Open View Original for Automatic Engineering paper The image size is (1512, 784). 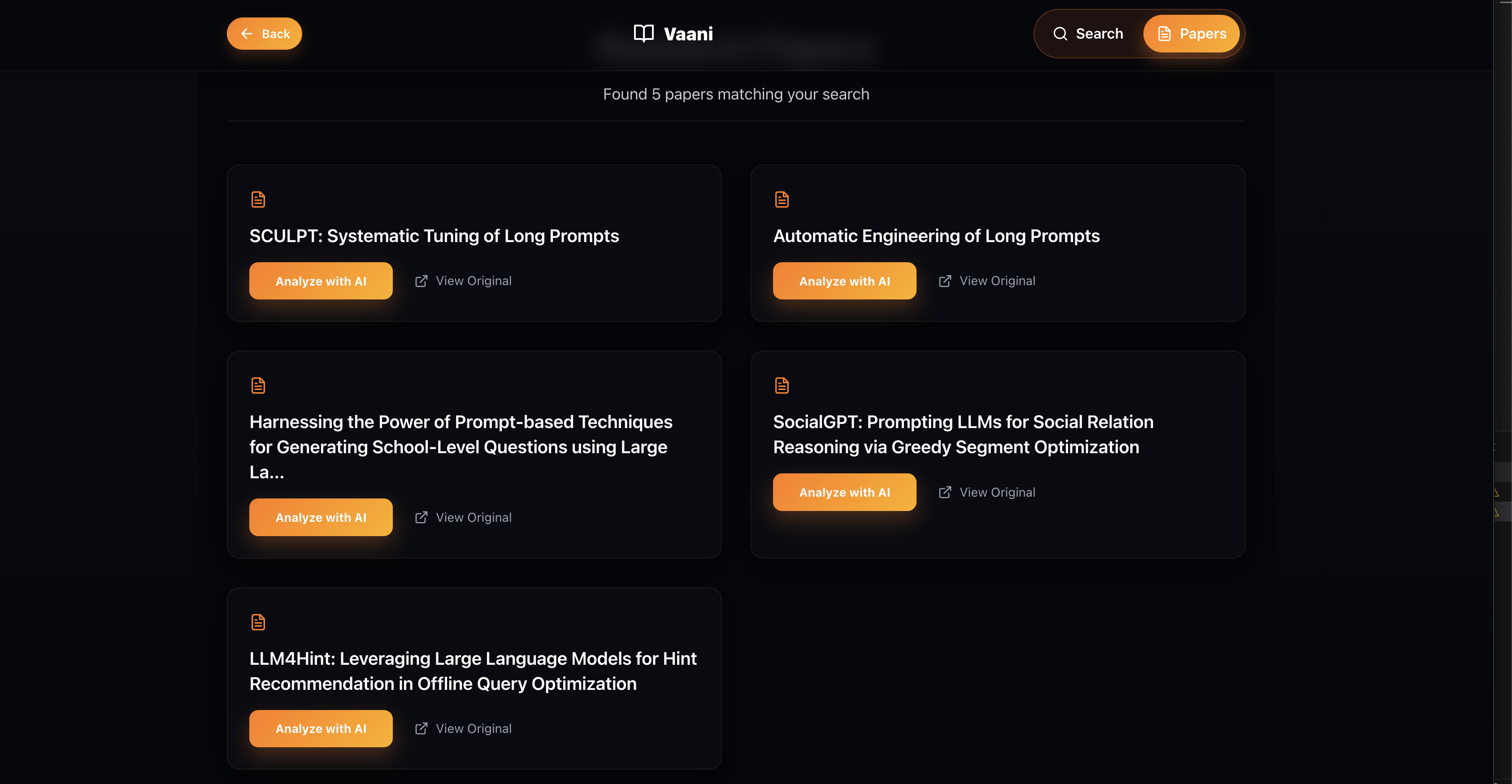click(x=997, y=281)
